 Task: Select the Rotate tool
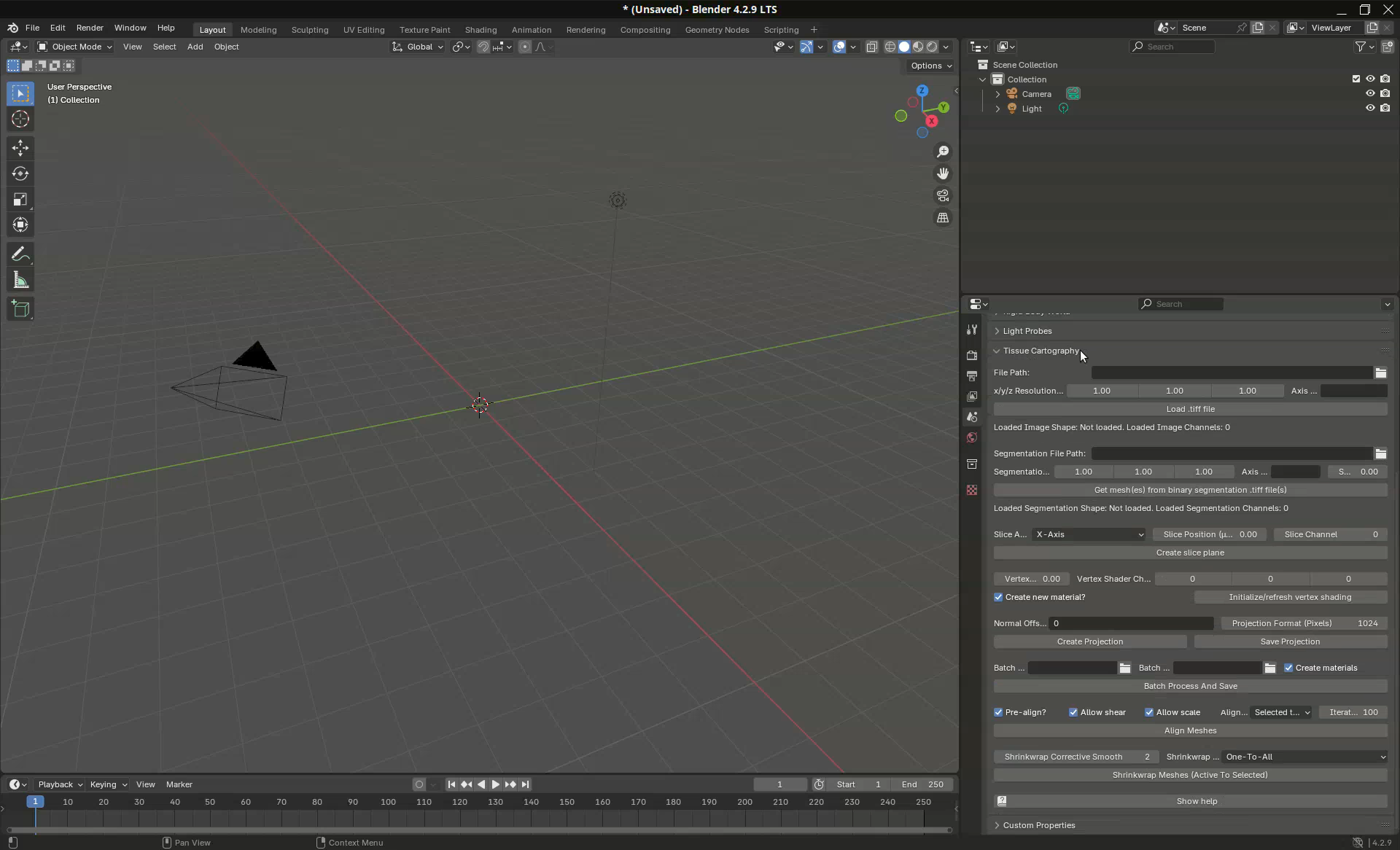[x=20, y=173]
